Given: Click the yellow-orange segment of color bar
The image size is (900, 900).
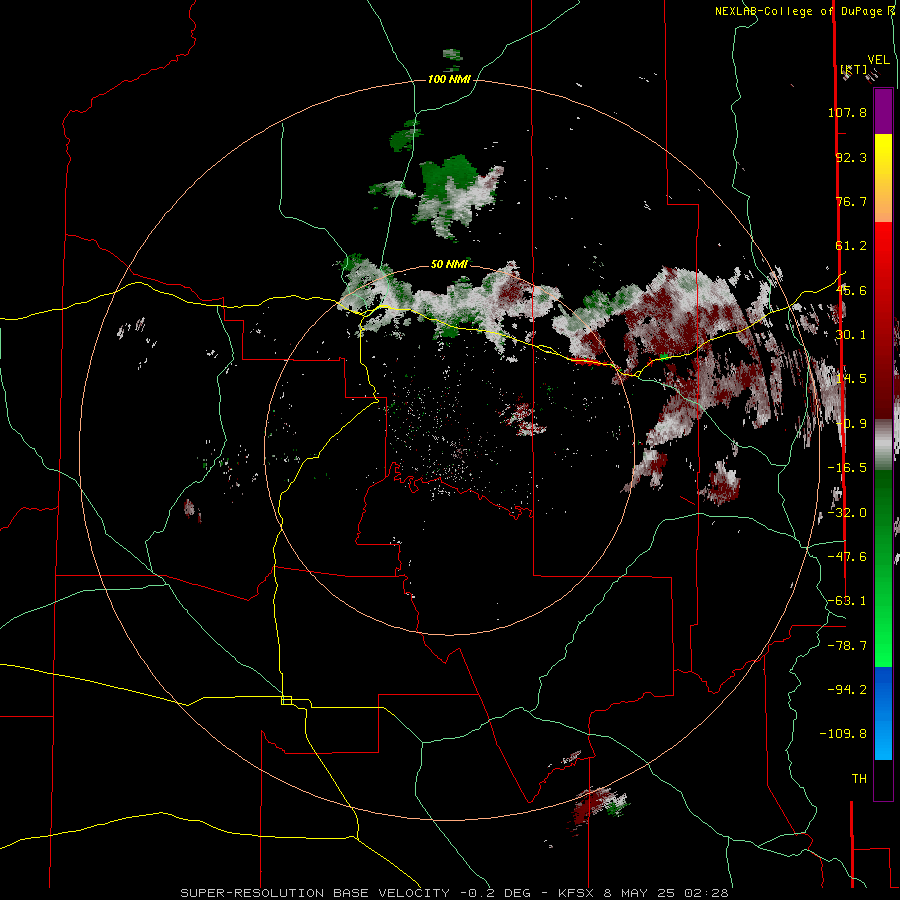Looking at the screenshot, I should click(x=883, y=178).
